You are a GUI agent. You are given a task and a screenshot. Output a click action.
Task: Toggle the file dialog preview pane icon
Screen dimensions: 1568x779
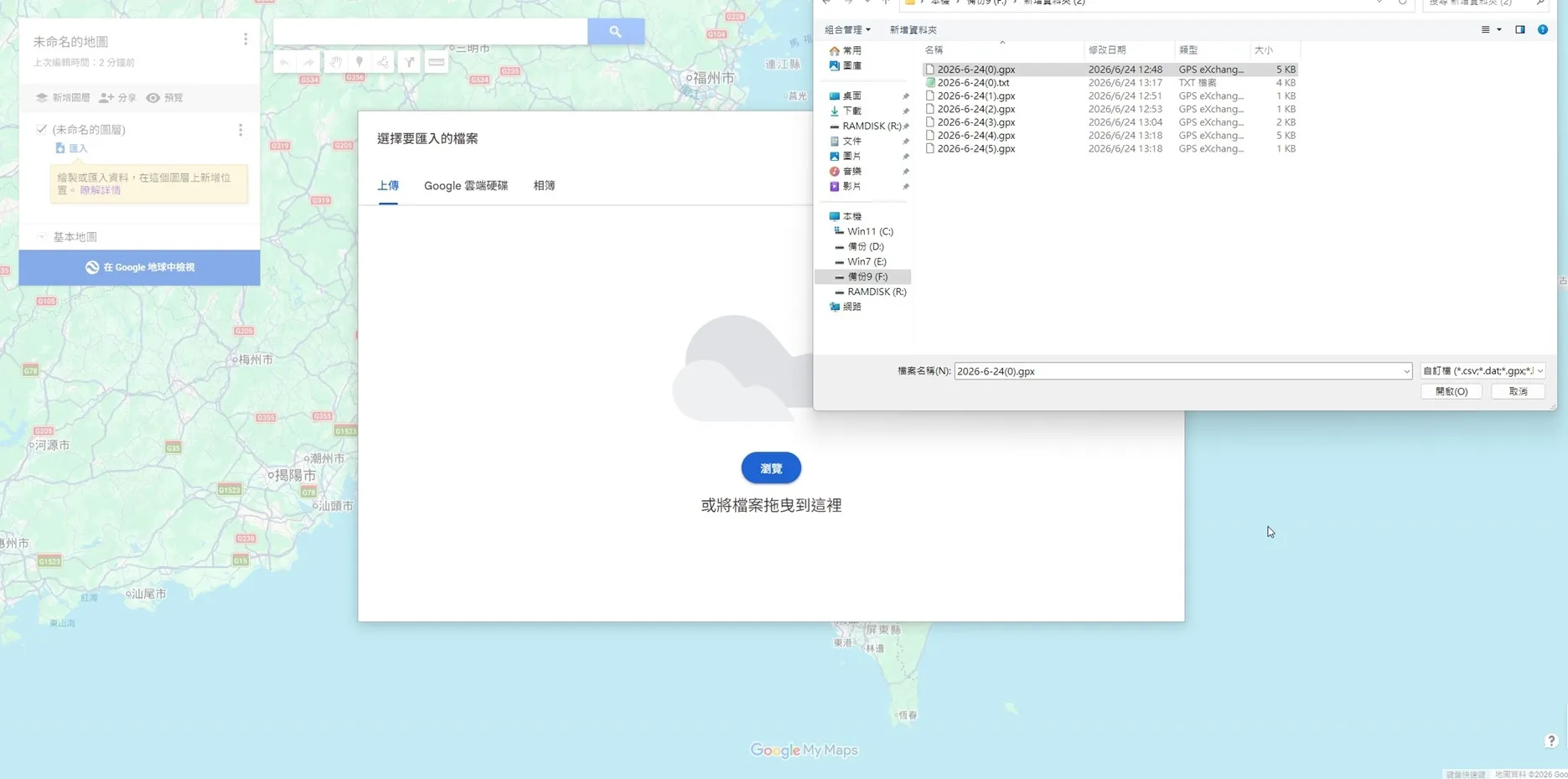(1520, 29)
